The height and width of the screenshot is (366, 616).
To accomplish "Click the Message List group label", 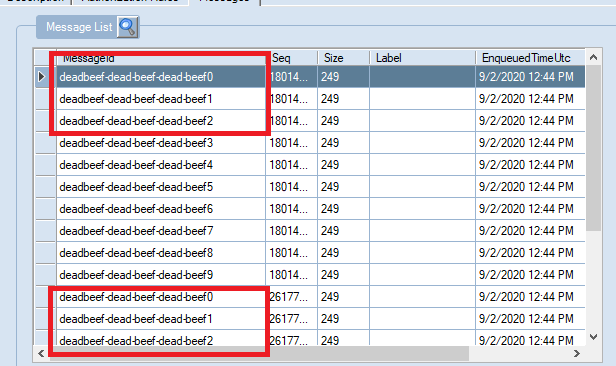I will tap(79, 27).
